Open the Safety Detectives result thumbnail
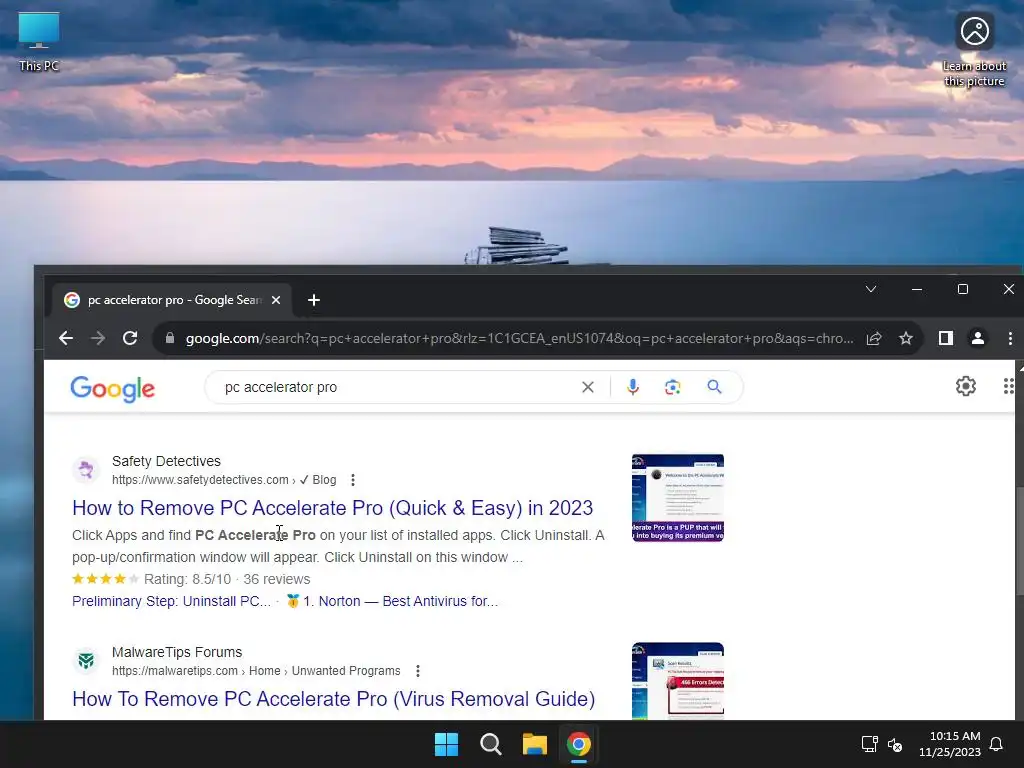This screenshot has height=768, width=1024. click(678, 498)
